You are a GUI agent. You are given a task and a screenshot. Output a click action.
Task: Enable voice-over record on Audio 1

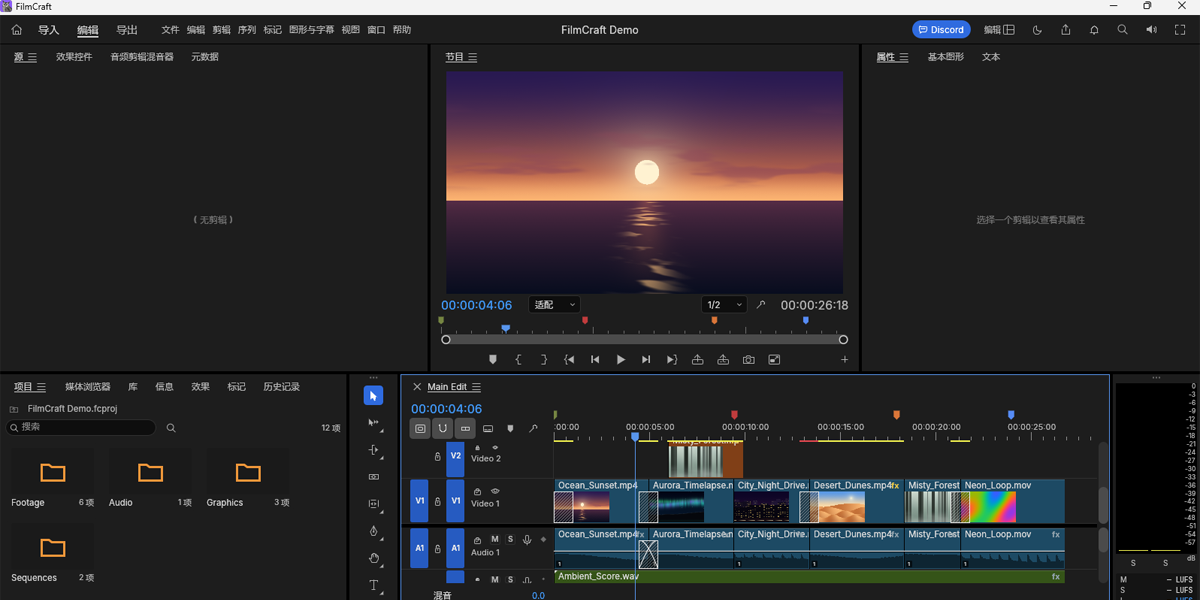(x=527, y=539)
